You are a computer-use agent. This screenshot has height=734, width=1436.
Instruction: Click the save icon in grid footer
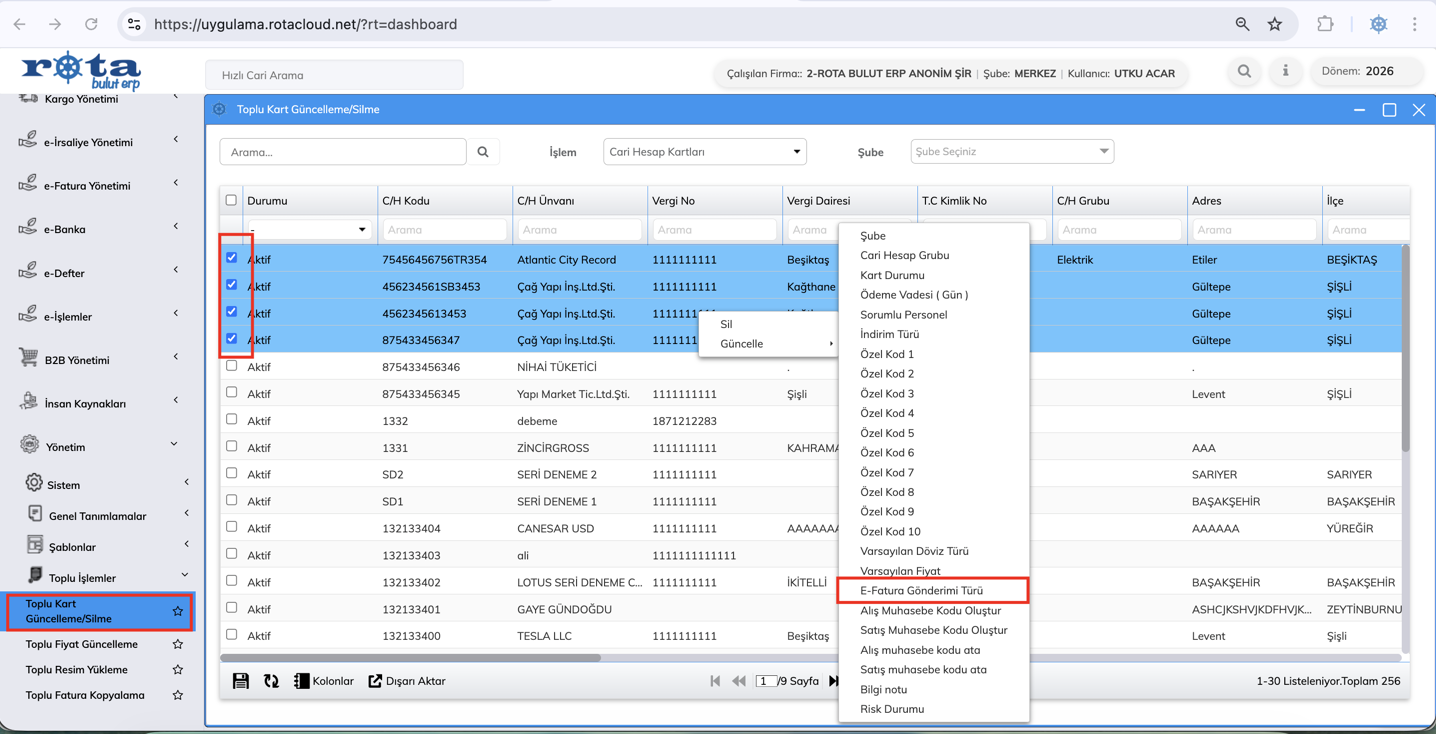pos(241,681)
